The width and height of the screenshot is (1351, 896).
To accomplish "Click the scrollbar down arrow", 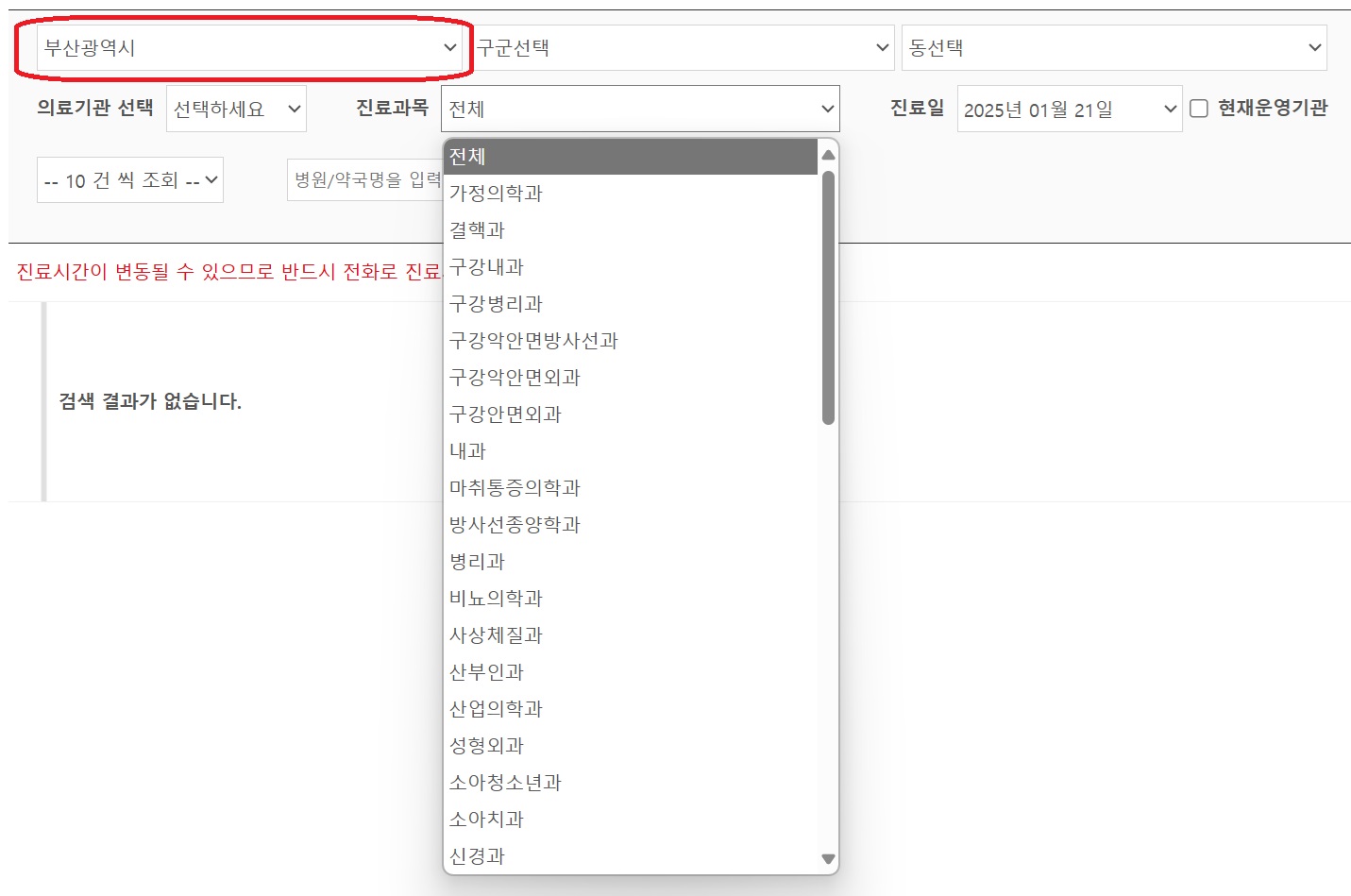I will [x=828, y=859].
